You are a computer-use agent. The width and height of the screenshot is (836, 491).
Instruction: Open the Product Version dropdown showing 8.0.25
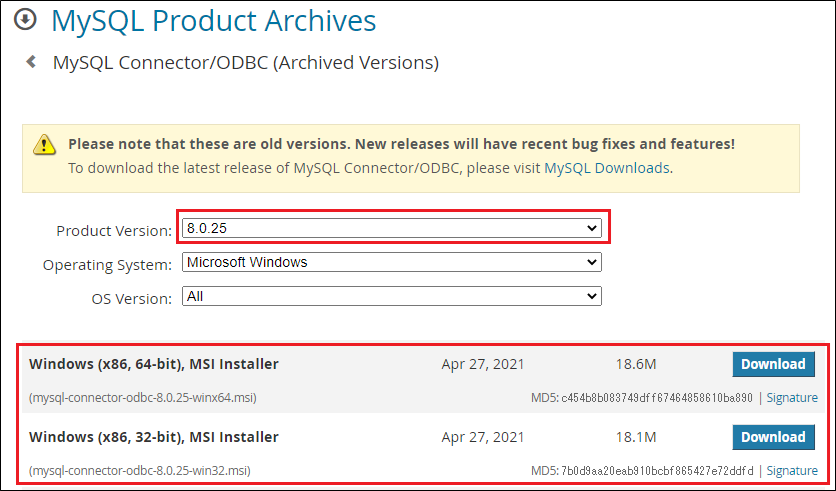coord(392,228)
